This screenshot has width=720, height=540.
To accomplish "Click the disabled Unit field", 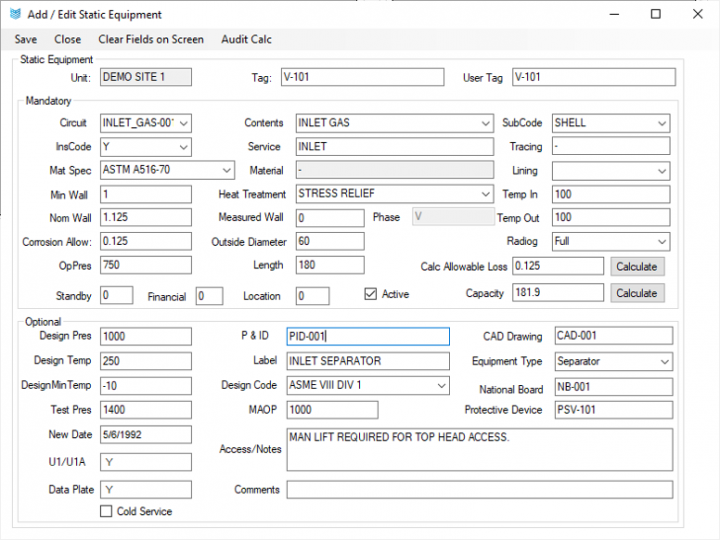I will pos(146,77).
